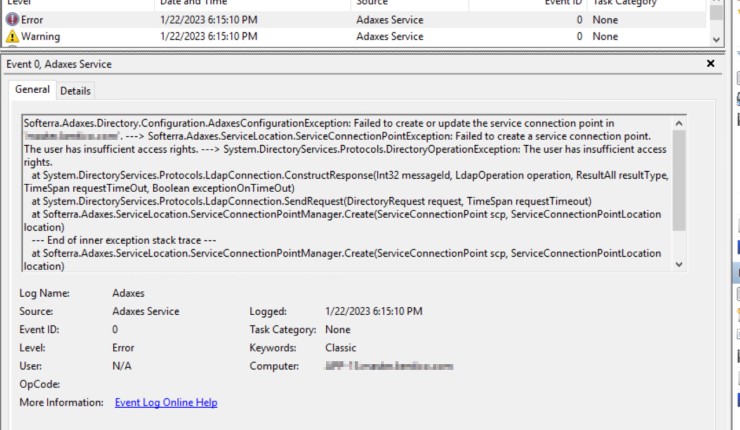This screenshot has width=740, height=430.
Task: Click the red Error icon in the event list
Action: [x=13, y=20]
